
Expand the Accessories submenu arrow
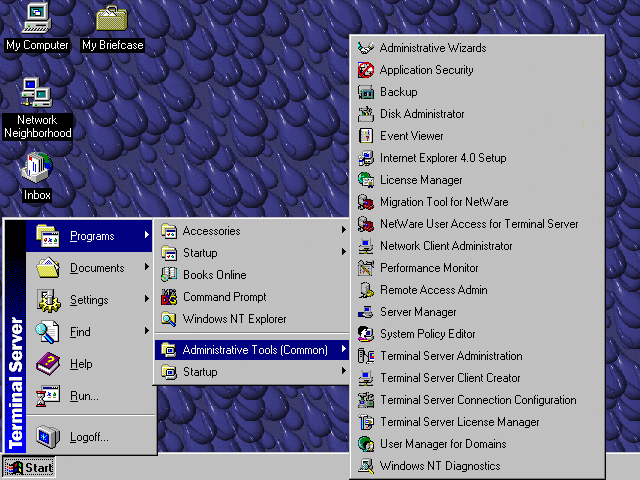click(343, 231)
